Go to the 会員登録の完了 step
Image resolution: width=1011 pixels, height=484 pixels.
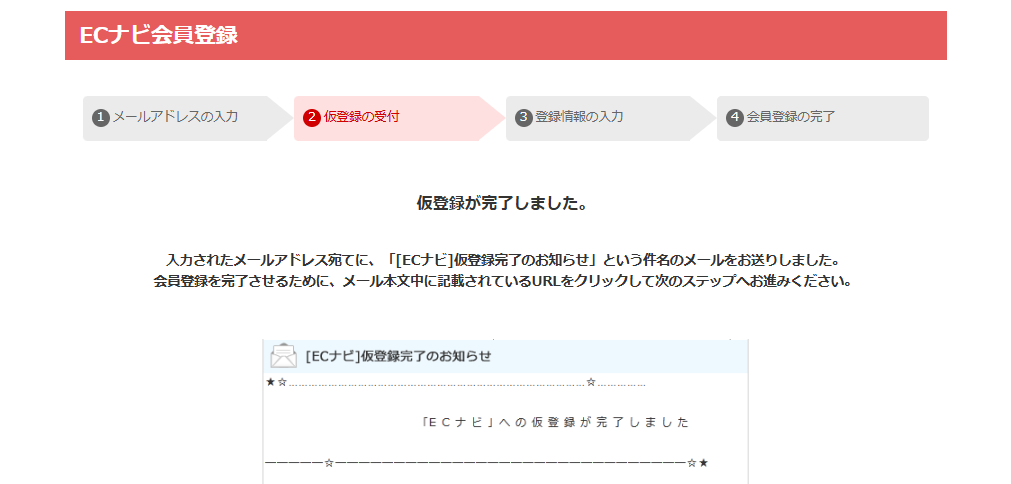point(790,117)
